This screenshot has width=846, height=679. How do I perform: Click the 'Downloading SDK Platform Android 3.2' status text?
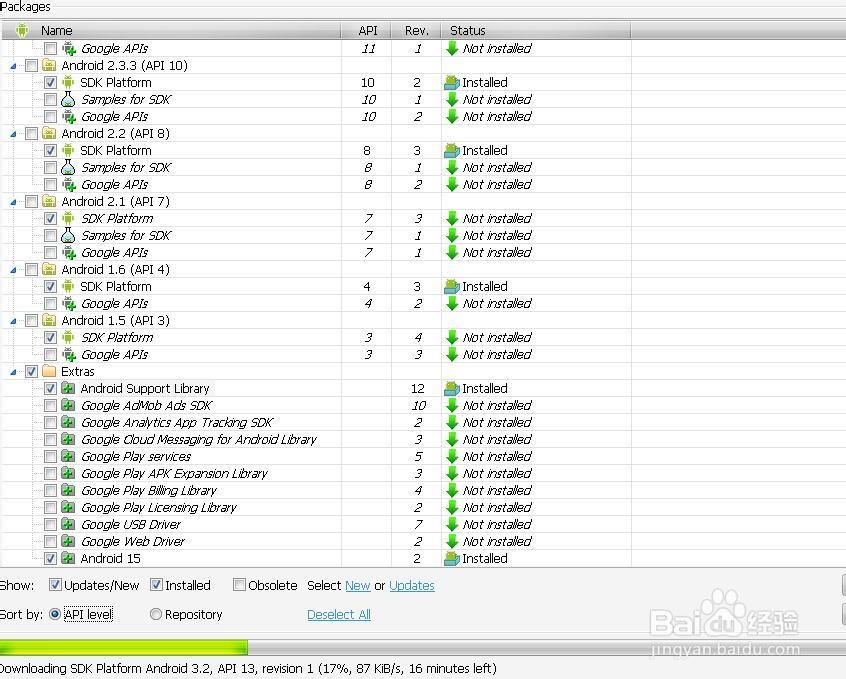[248, 668]
